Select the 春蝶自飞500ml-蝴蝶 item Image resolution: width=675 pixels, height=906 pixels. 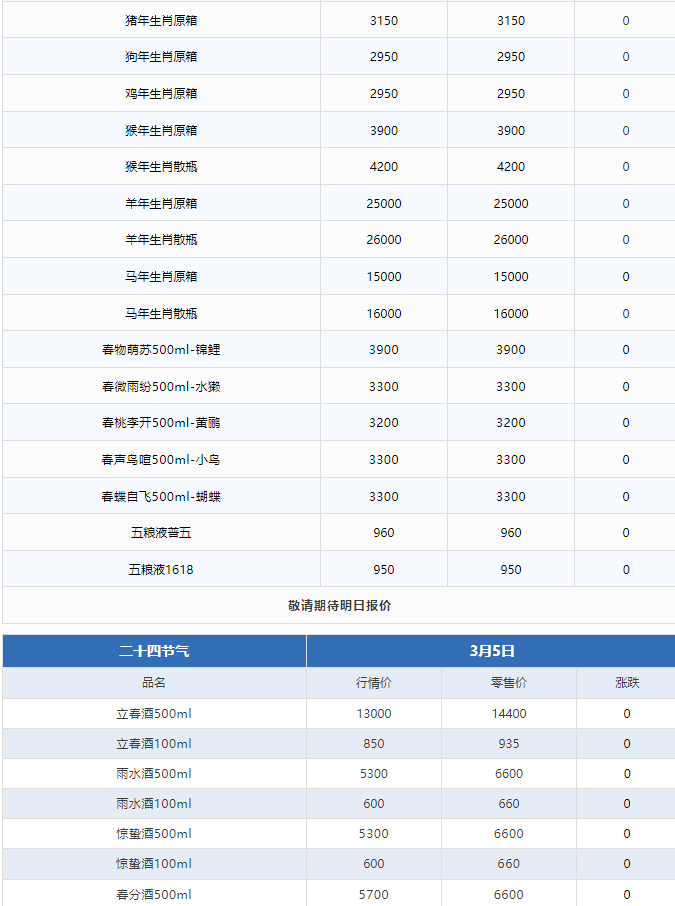click(161, 496)
